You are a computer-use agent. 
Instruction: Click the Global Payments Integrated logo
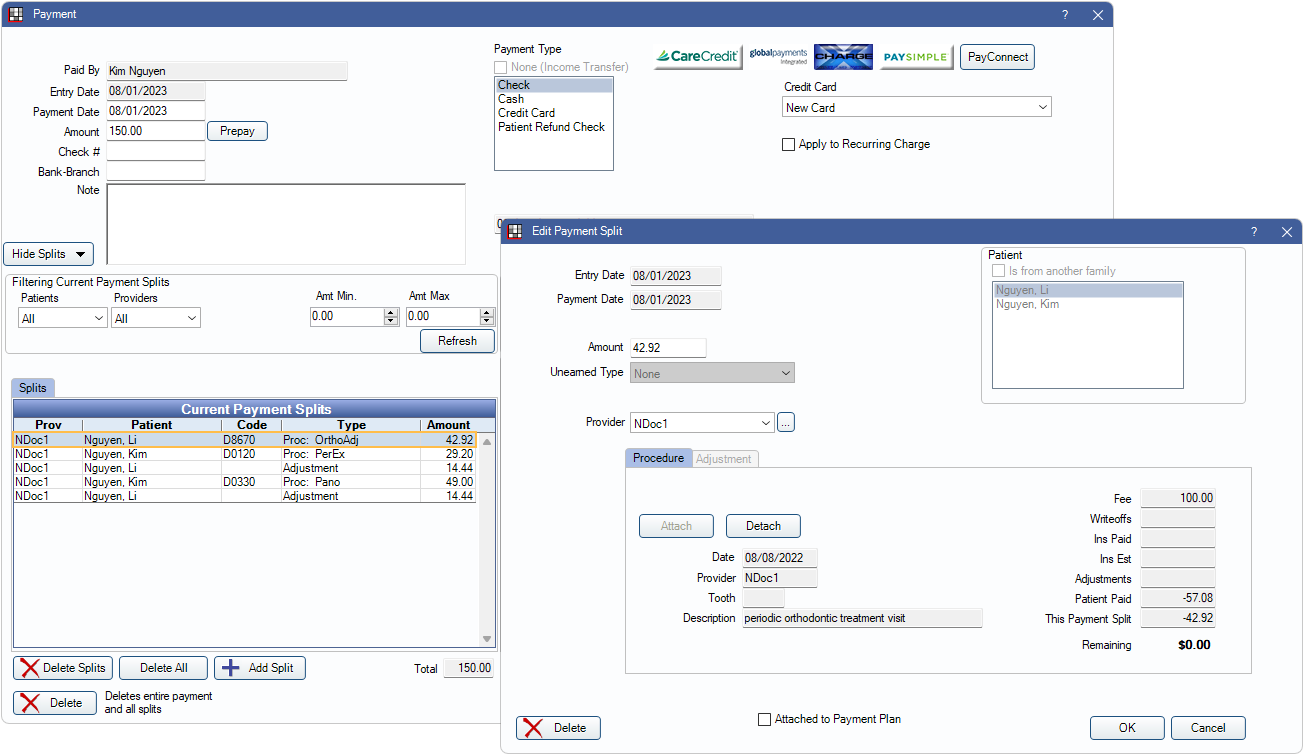coord(778,57)
